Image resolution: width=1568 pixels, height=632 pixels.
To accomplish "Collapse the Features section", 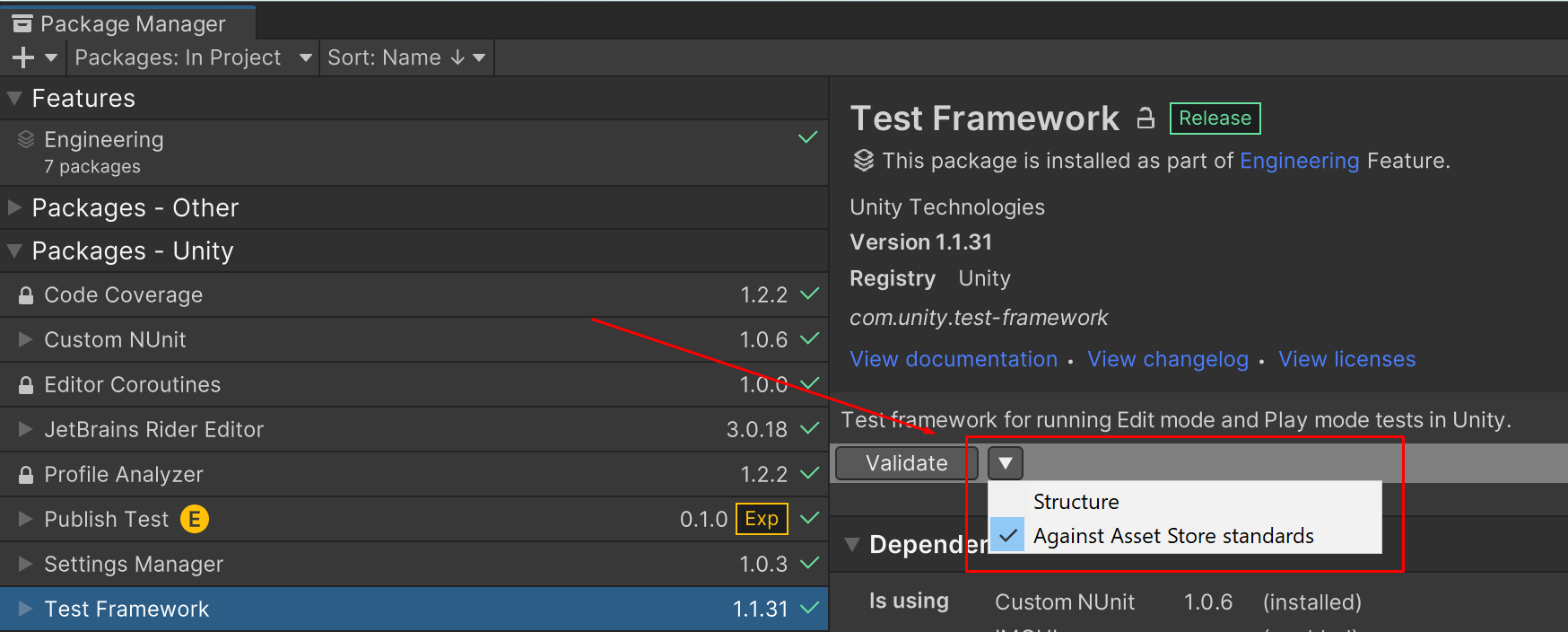I will pyautogui.click(x=14, y=99).
